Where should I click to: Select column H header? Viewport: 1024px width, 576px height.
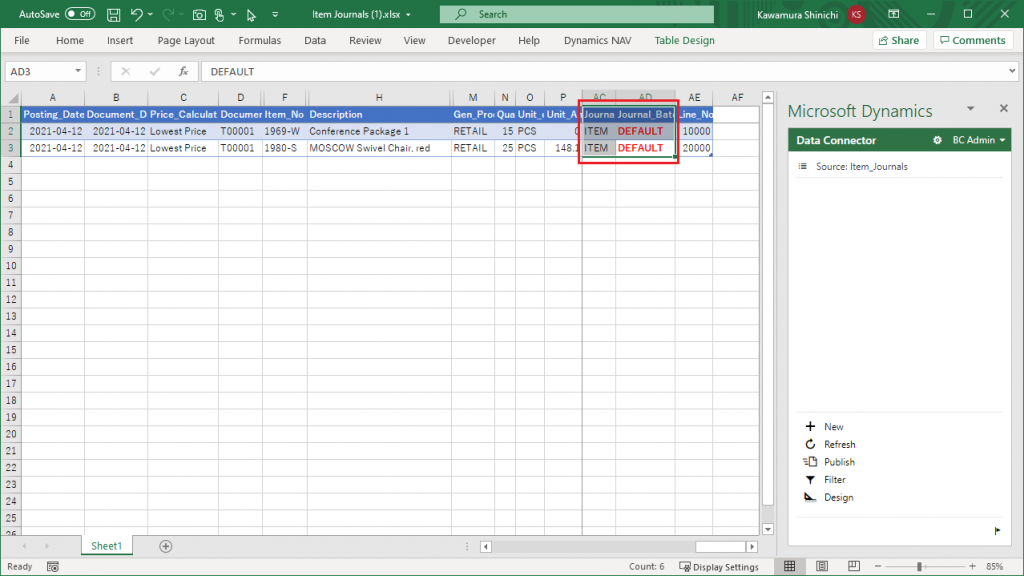(x=379, y=98)
